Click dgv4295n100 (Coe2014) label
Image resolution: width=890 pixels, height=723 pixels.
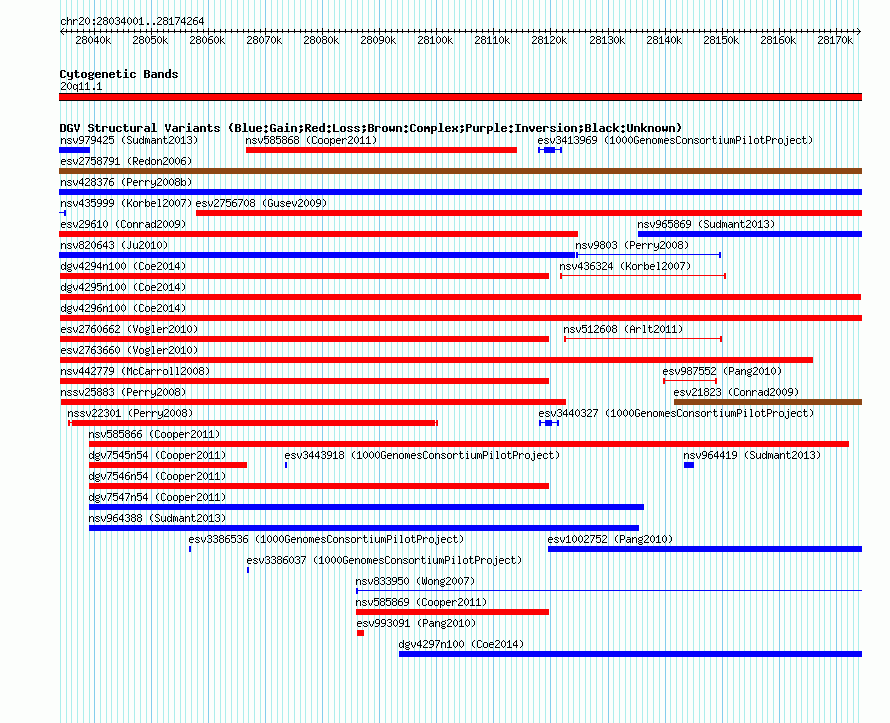[123, 287]
